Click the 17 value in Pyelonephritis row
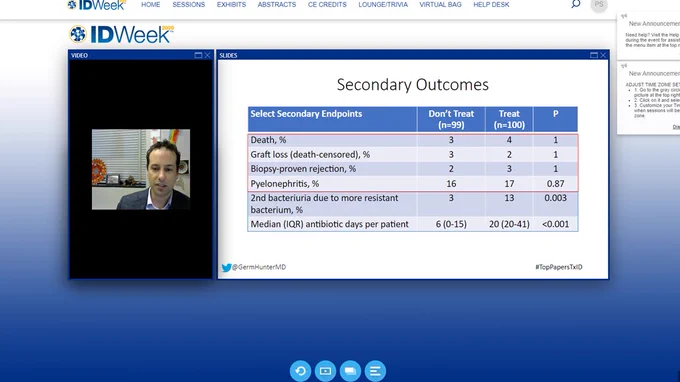680x382 pixels. click(509, 184)
